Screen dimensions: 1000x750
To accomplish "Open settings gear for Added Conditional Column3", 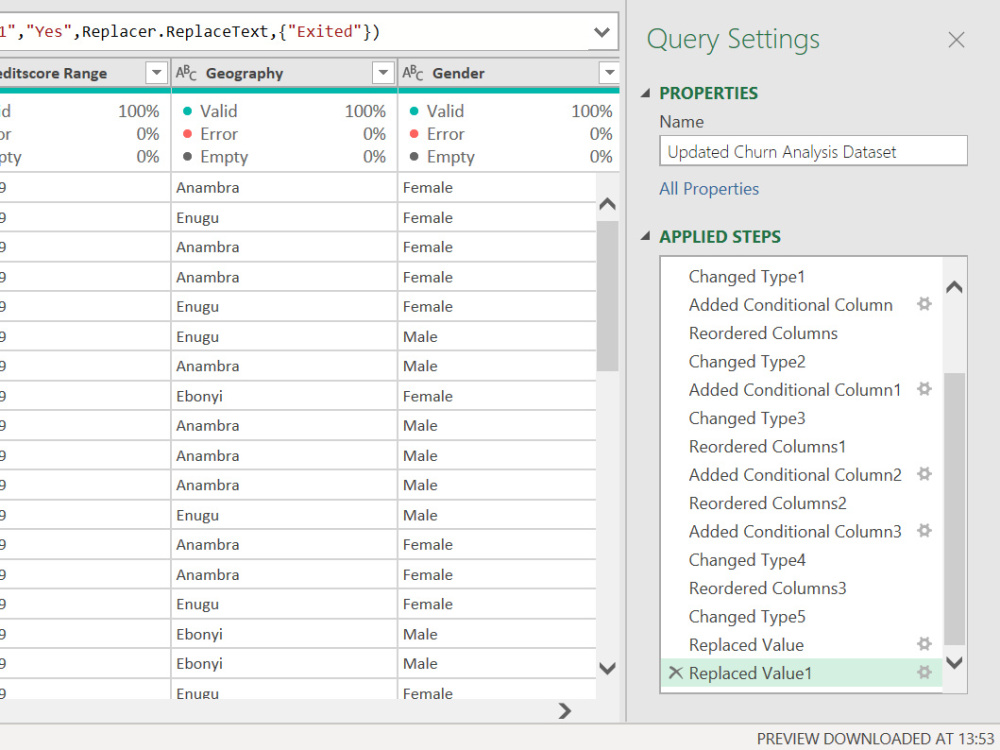I will [x=924, y=531].
